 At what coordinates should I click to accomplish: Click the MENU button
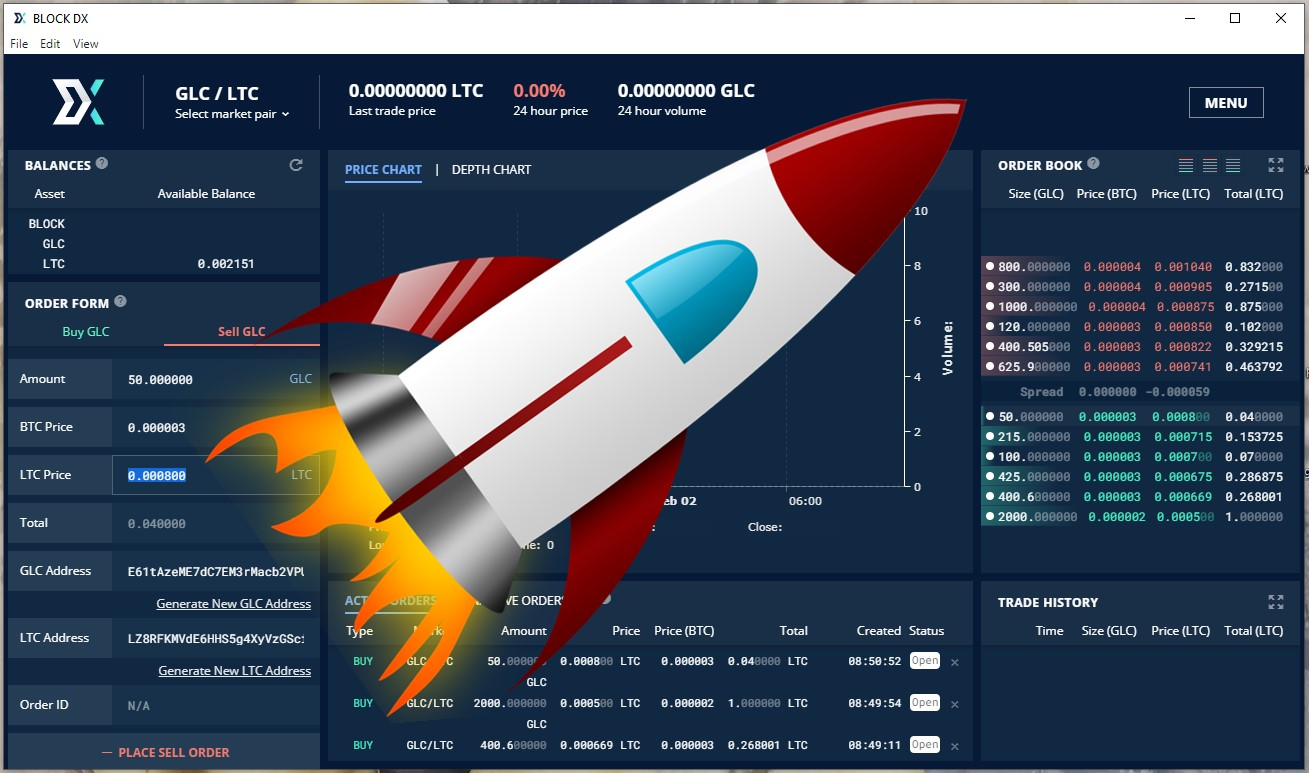tap(1226, 103)
